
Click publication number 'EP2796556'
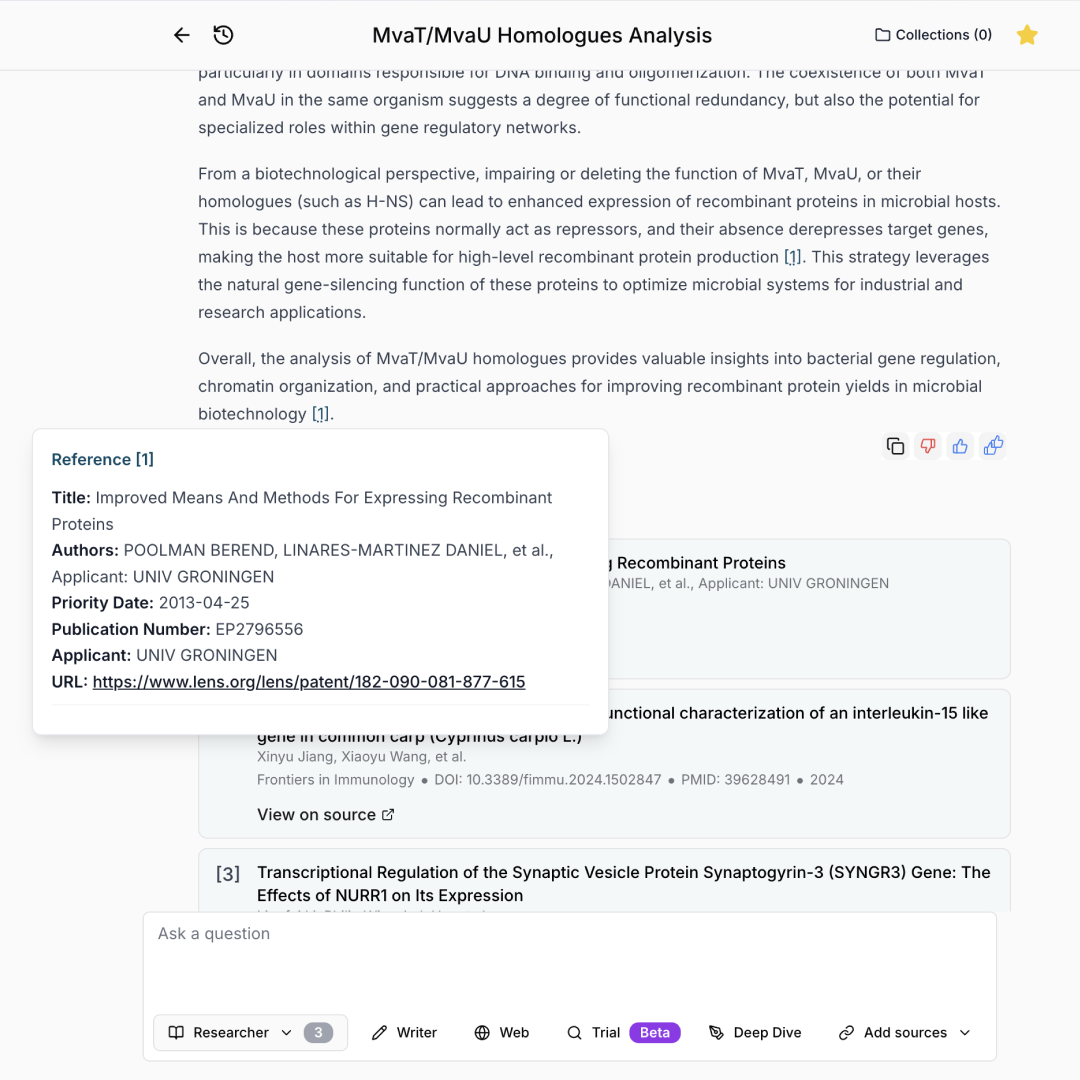[x=259, y=630]
